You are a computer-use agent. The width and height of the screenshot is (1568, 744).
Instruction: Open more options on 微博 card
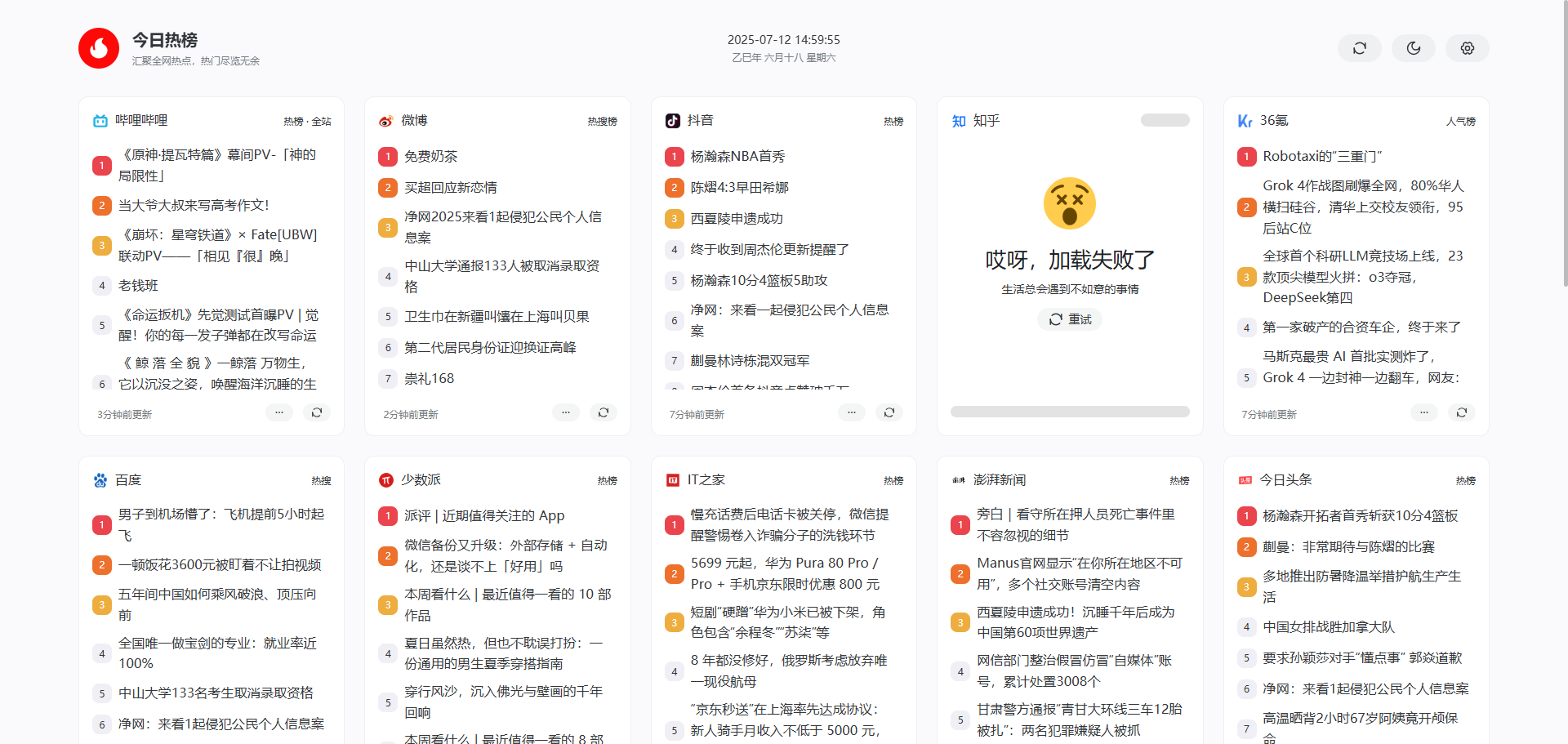(566, 412)
